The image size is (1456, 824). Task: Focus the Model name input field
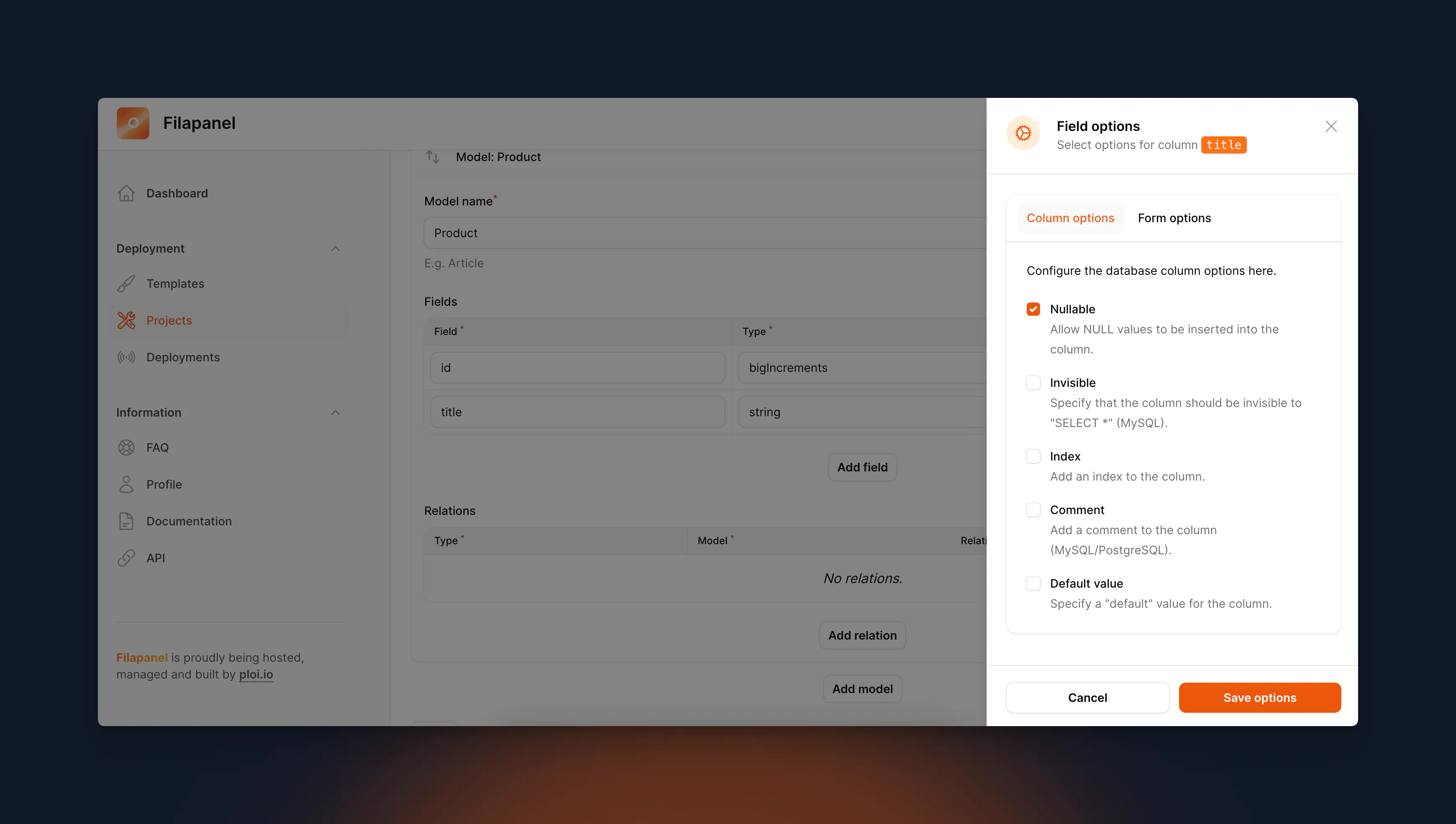click(705, 233)
